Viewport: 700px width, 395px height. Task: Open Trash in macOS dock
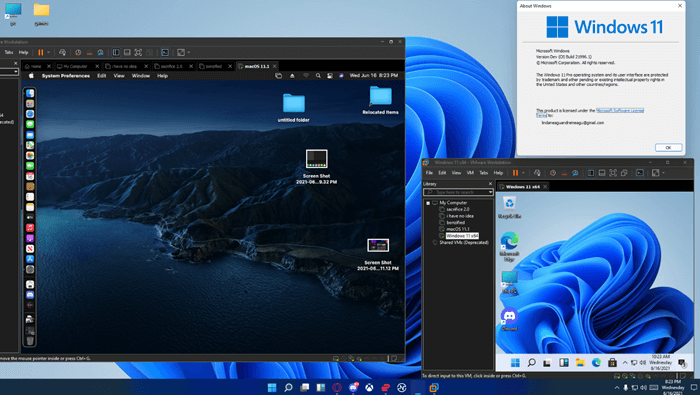(x=30, y=341)
